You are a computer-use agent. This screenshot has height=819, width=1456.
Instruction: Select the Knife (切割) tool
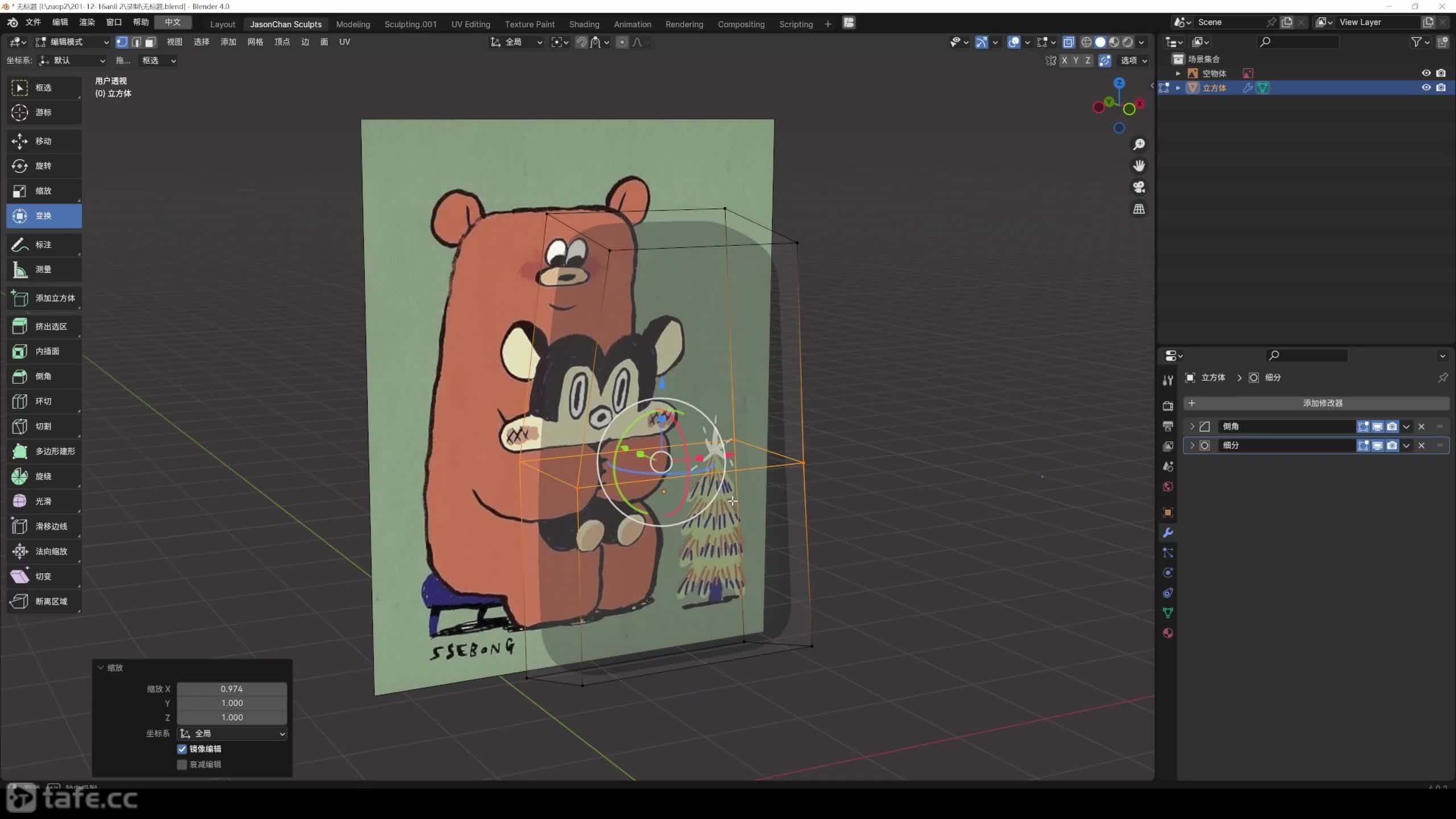pos(44,427)
